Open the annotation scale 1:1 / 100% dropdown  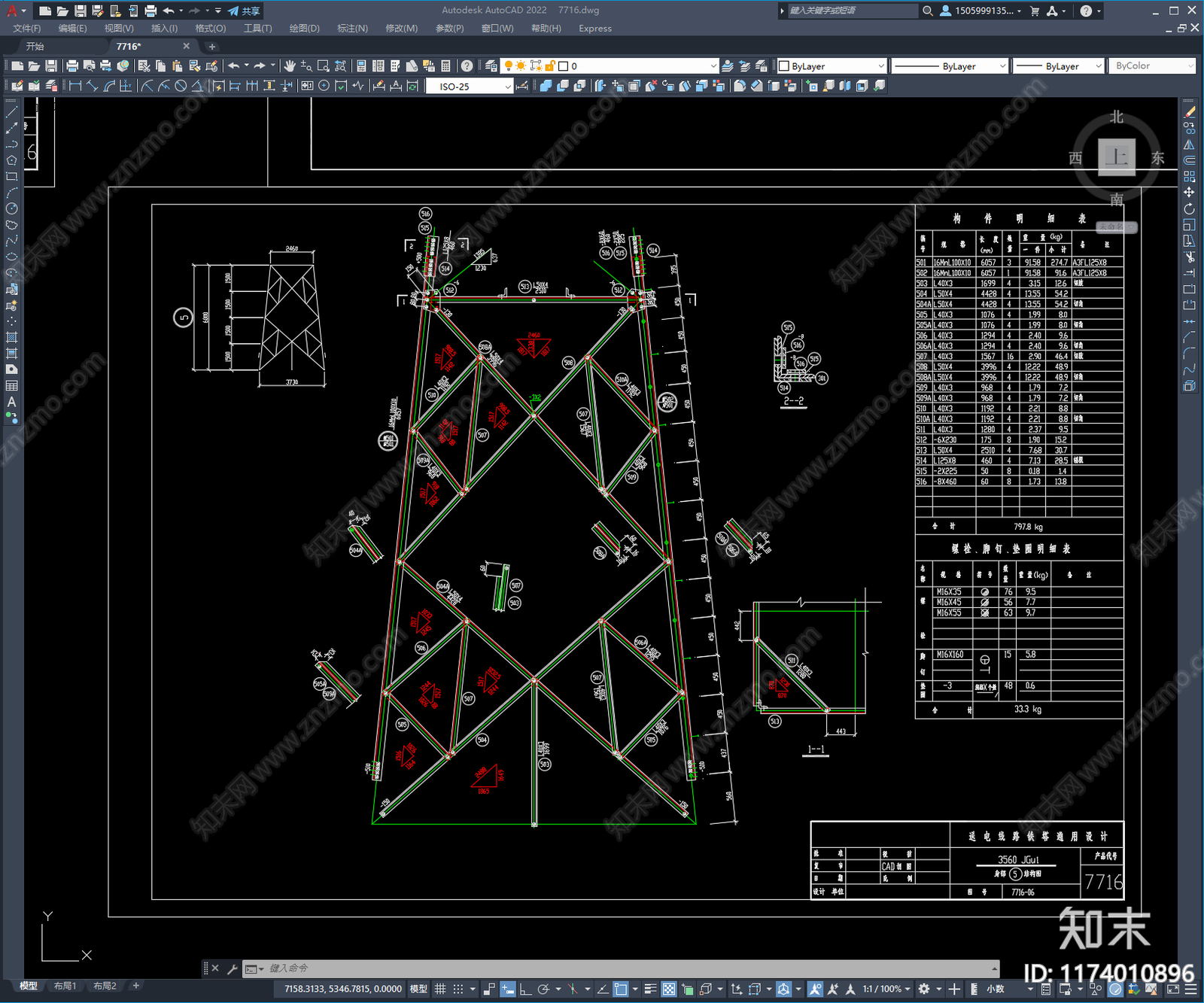[x=886, y=989]
